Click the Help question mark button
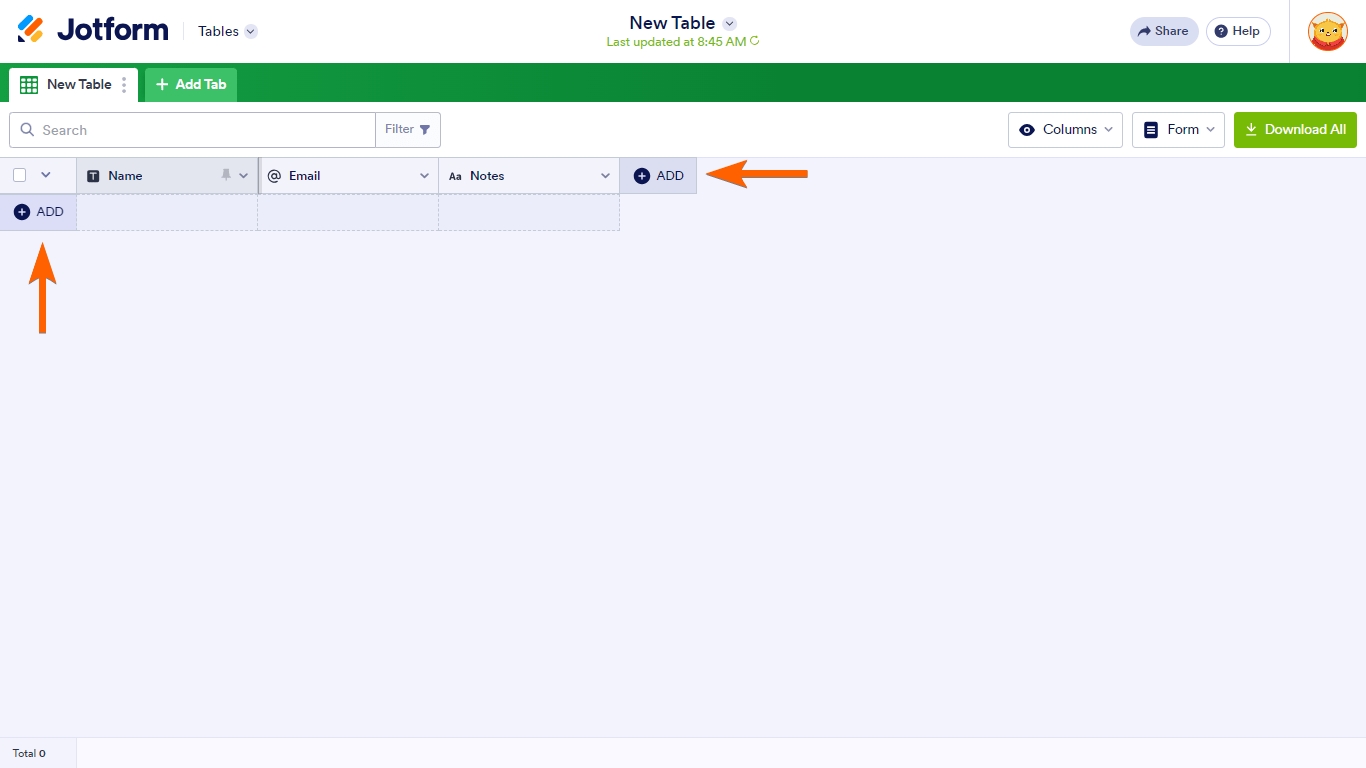1366x768 pixels. tap(1238, 31)
